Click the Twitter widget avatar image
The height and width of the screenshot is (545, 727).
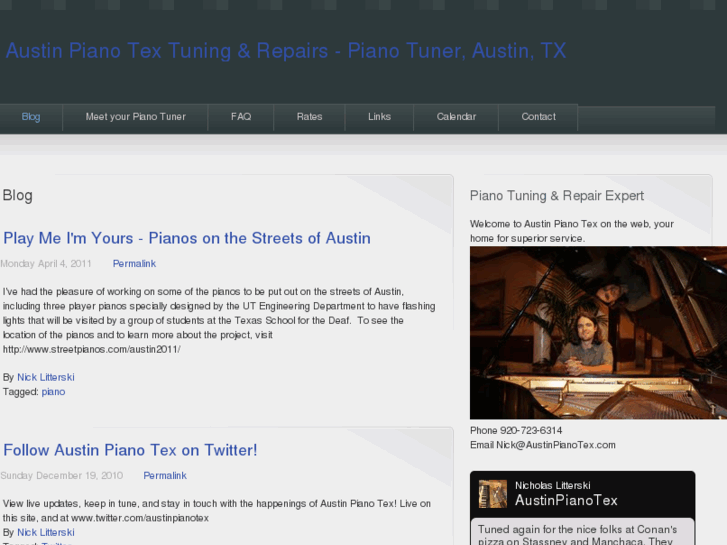coord(493,494)
